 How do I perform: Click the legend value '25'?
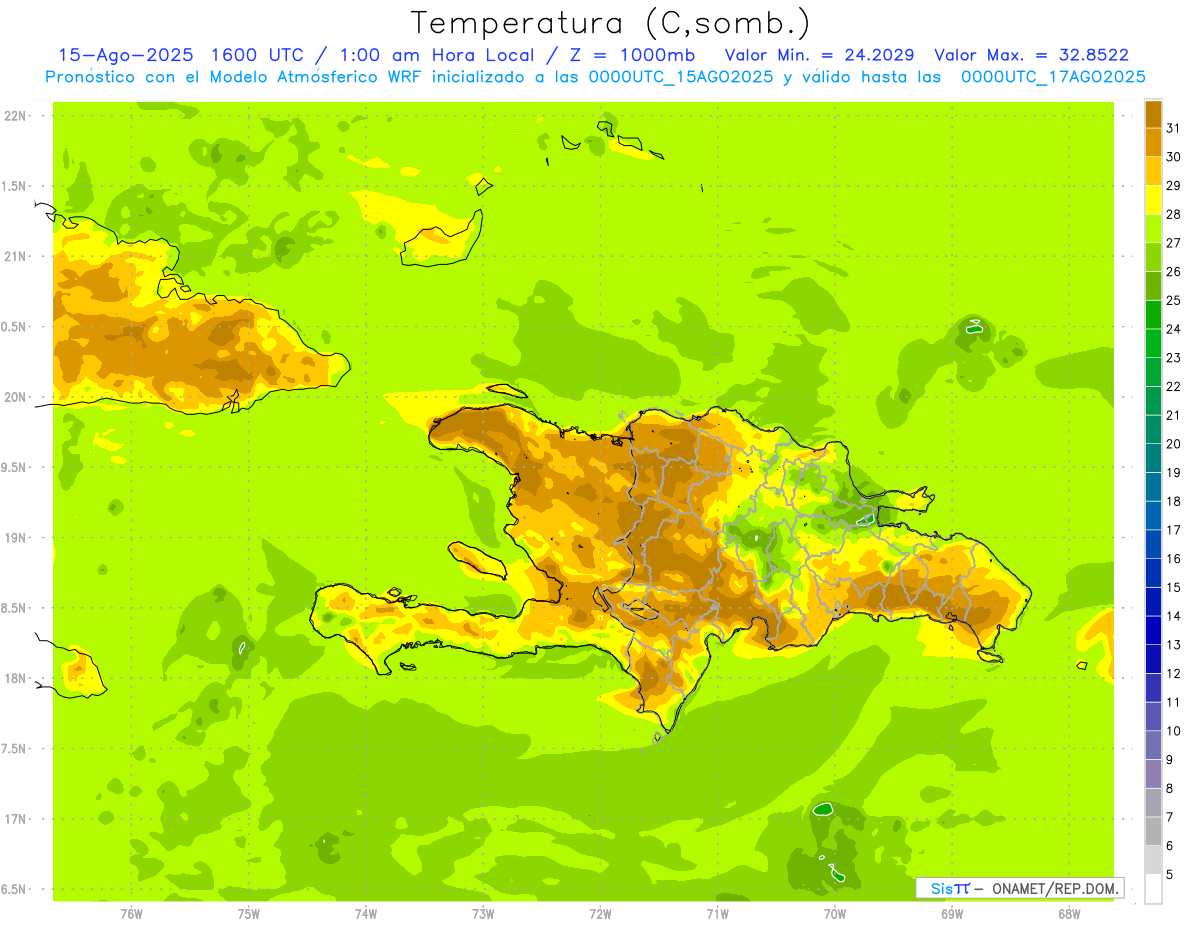pyautogui.click(x=1174, y=300)
